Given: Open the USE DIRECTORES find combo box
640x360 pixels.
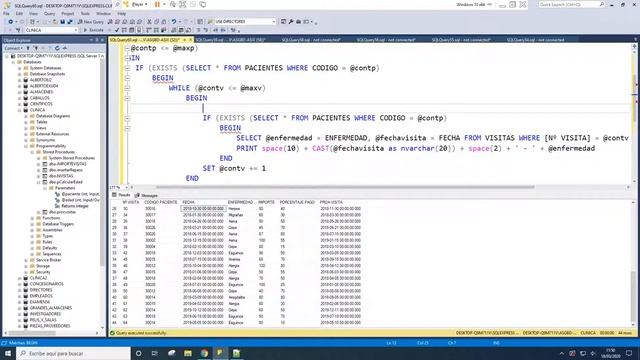Looking at the screenshot, I should [245, 22].
